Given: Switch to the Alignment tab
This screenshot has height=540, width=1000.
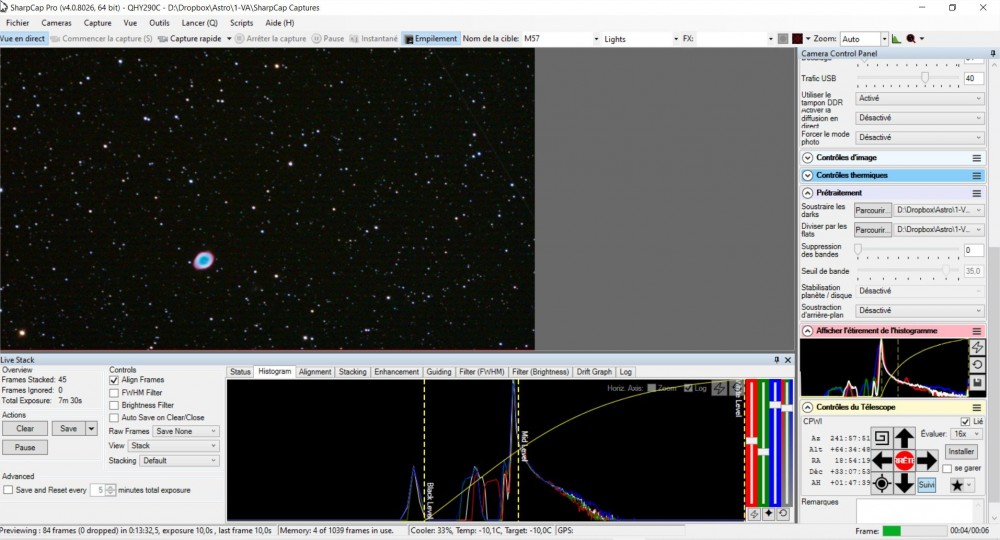Looking at the screenshot, I should coord(315,372).
